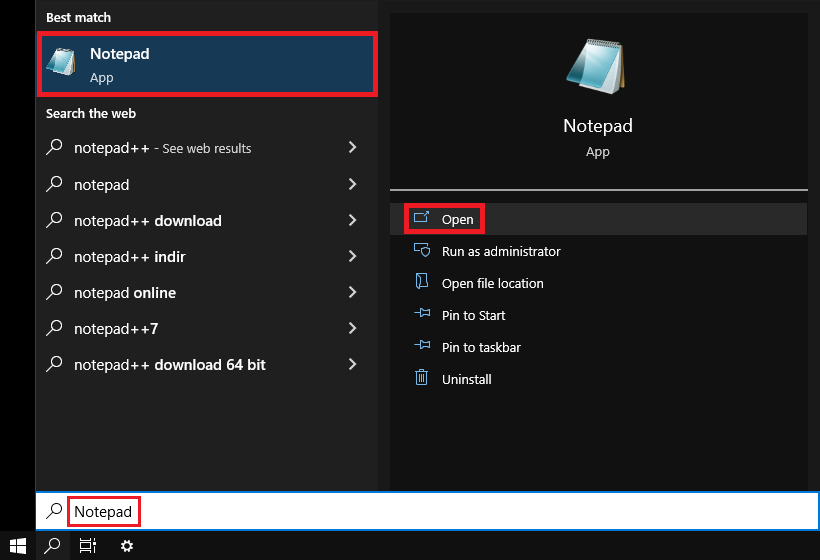Open the Notepad best match result
Viewport: 820px width, 560px height.
207,64
